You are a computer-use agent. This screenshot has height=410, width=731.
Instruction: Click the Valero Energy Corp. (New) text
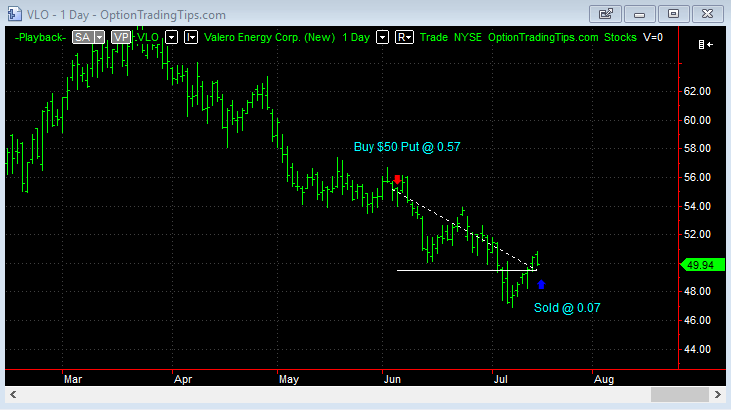click(269, 38)
